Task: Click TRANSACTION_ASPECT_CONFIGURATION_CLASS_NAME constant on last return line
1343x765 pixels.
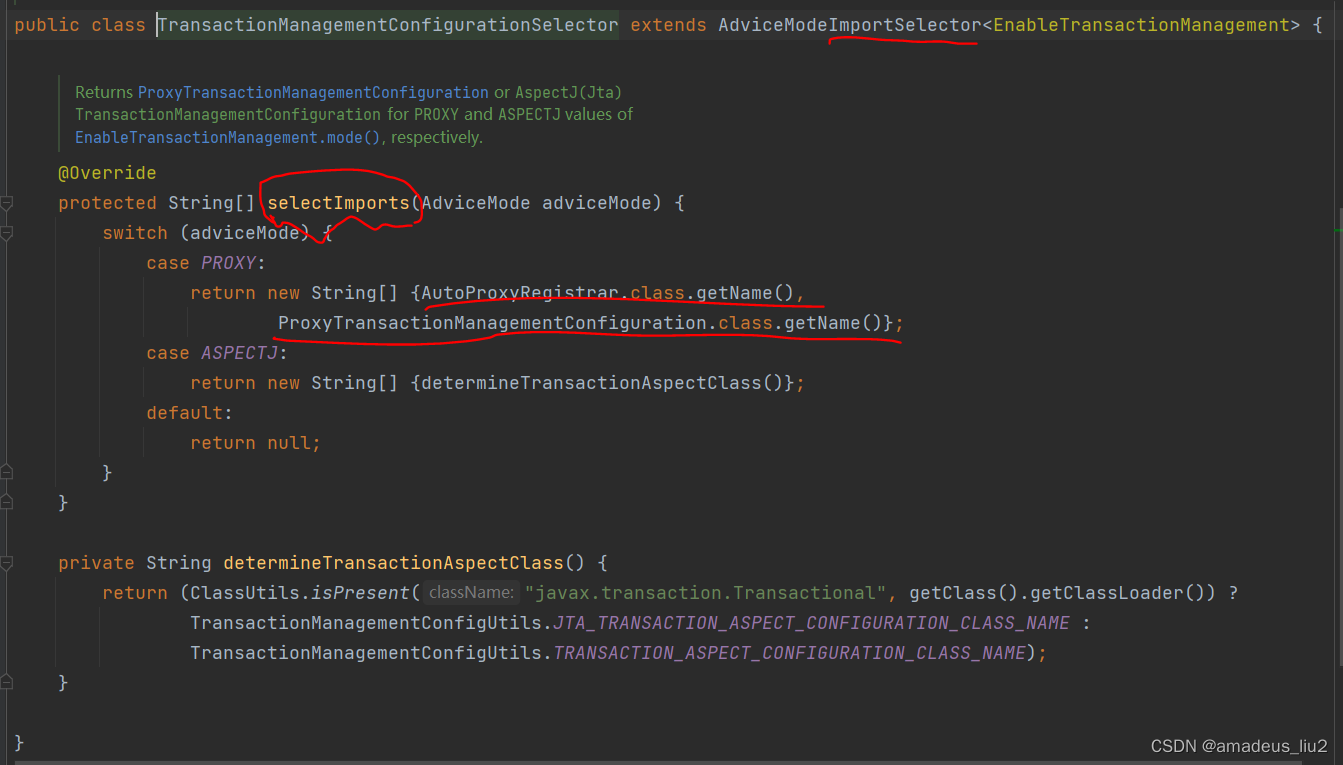Action: (790, 653)
